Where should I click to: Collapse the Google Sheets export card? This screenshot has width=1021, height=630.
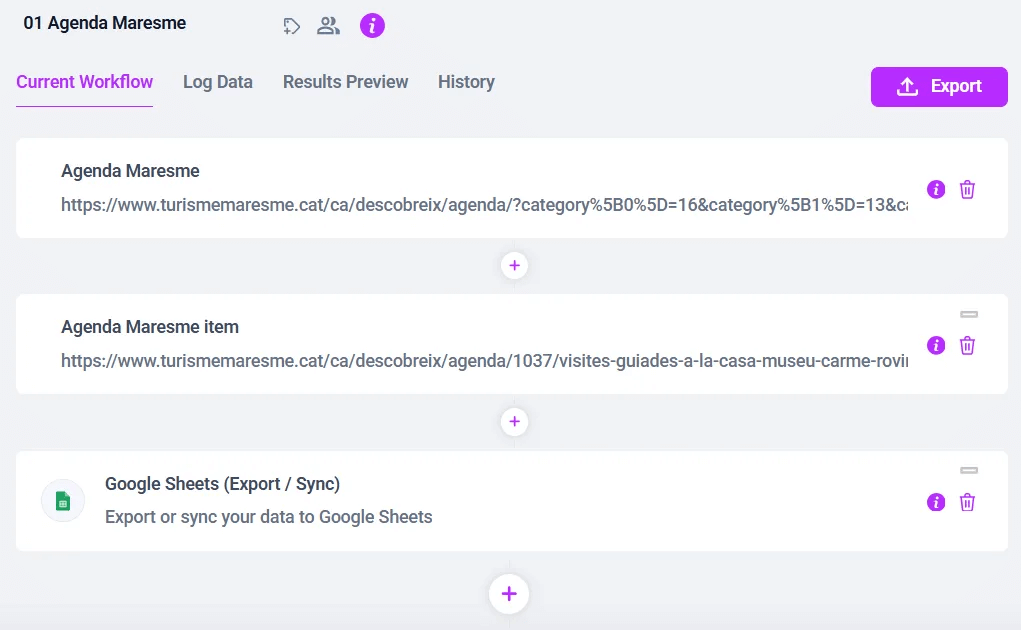point(968,469)
